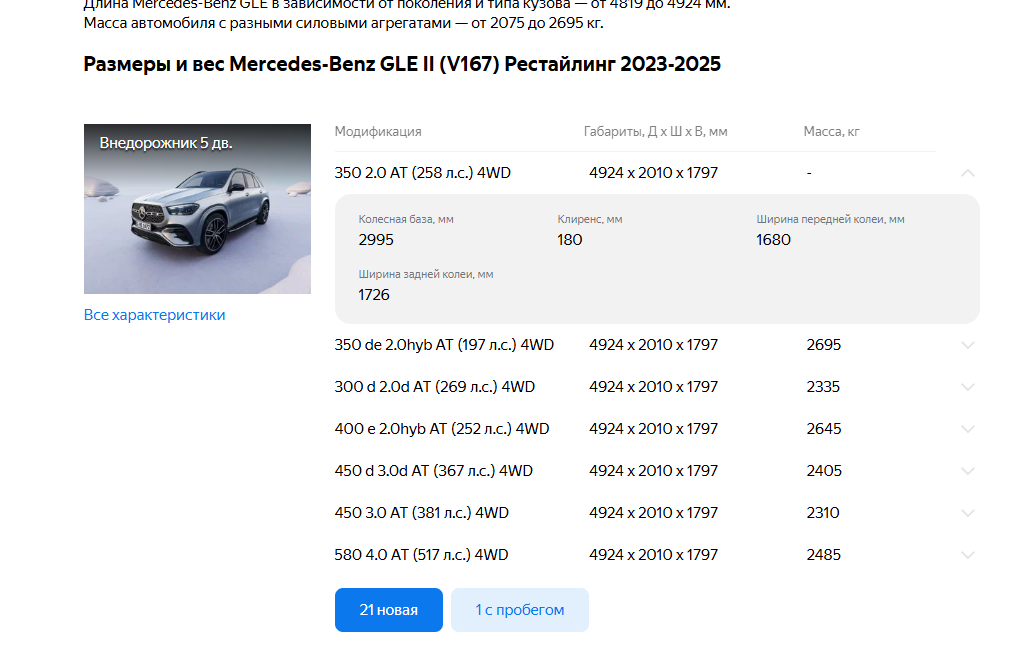Expand the 300 d 2.0d AT row chevron
Viewport: 1033px width, 662px height.
[967, 387]
